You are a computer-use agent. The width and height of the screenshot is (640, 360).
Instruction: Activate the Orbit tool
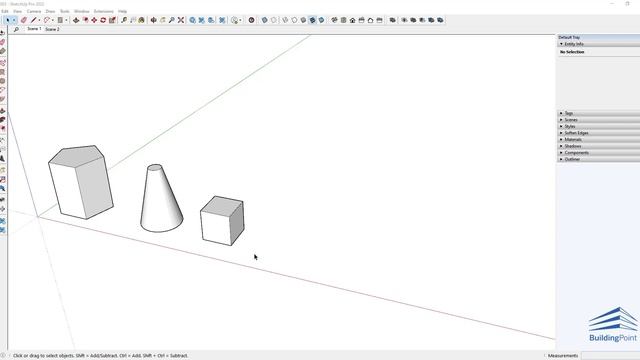(x=153, y=20)
